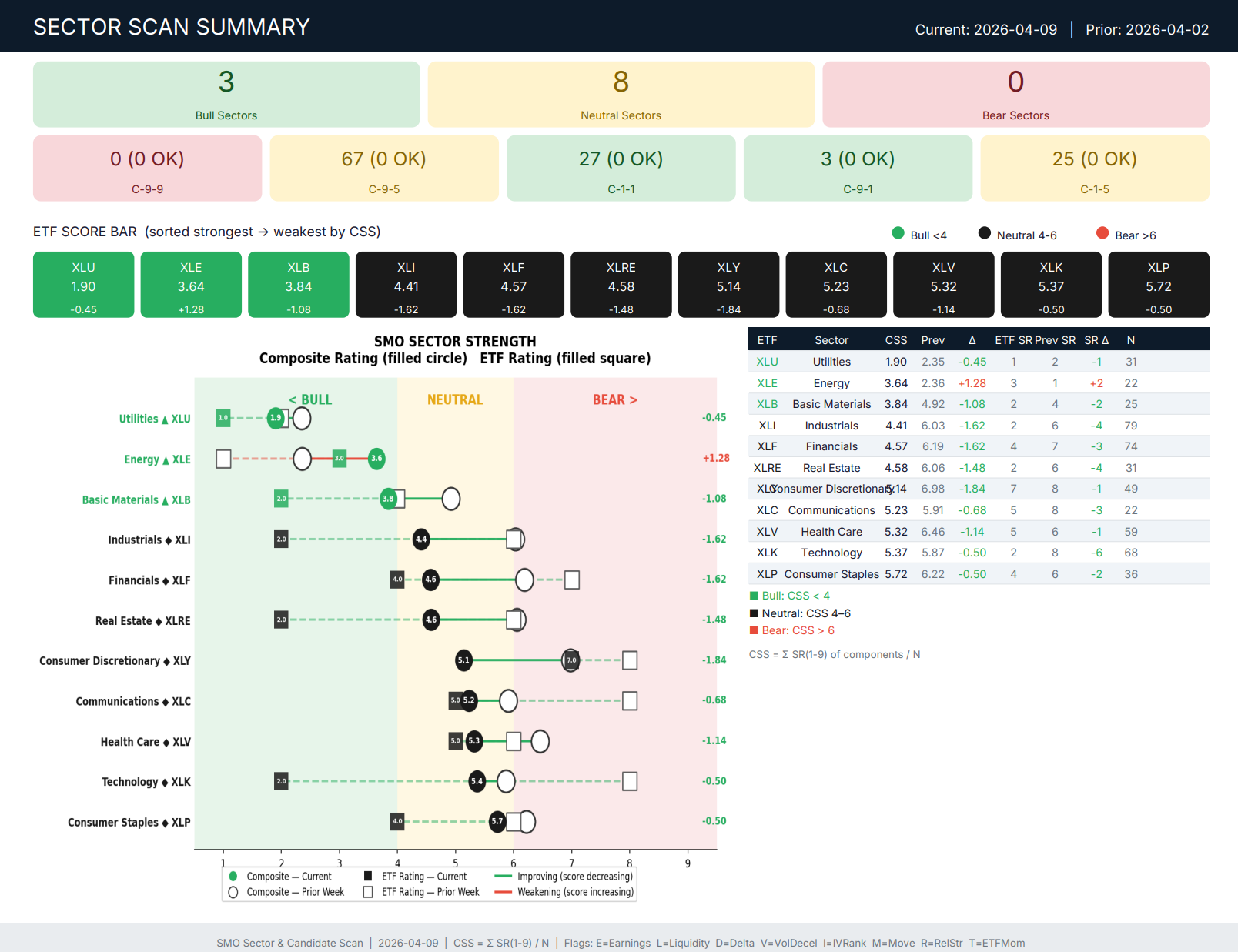Click the 3.8 composite circle for Basic Materials
The width and height of the screenshot is (1238, 952).
point(388,499)
